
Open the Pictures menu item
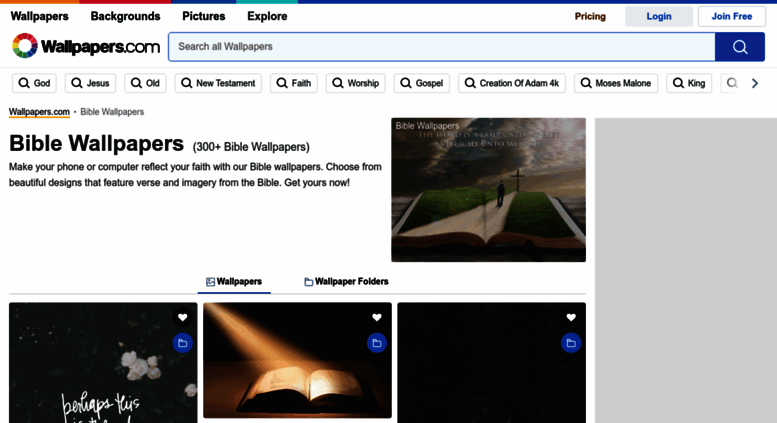coord(204,16)
